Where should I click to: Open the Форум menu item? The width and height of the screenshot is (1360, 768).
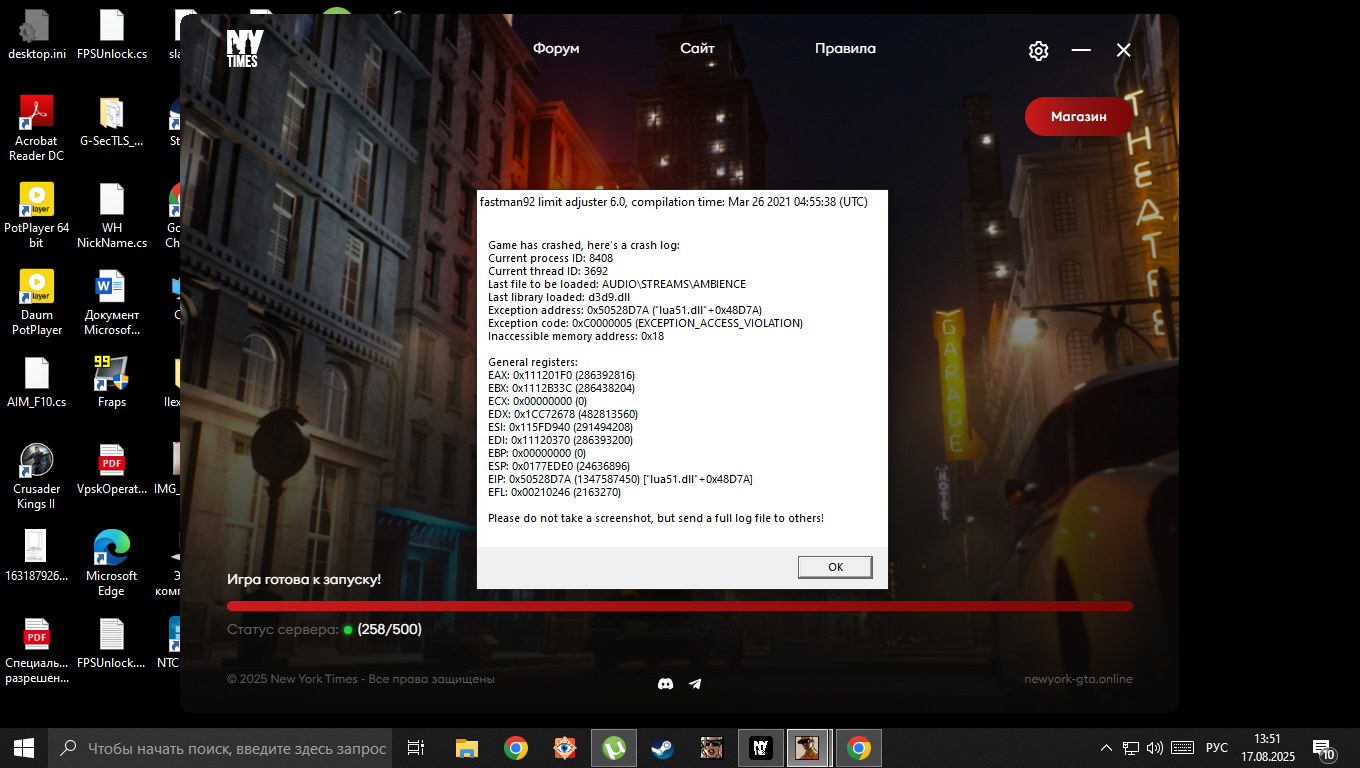click(556, 49)
